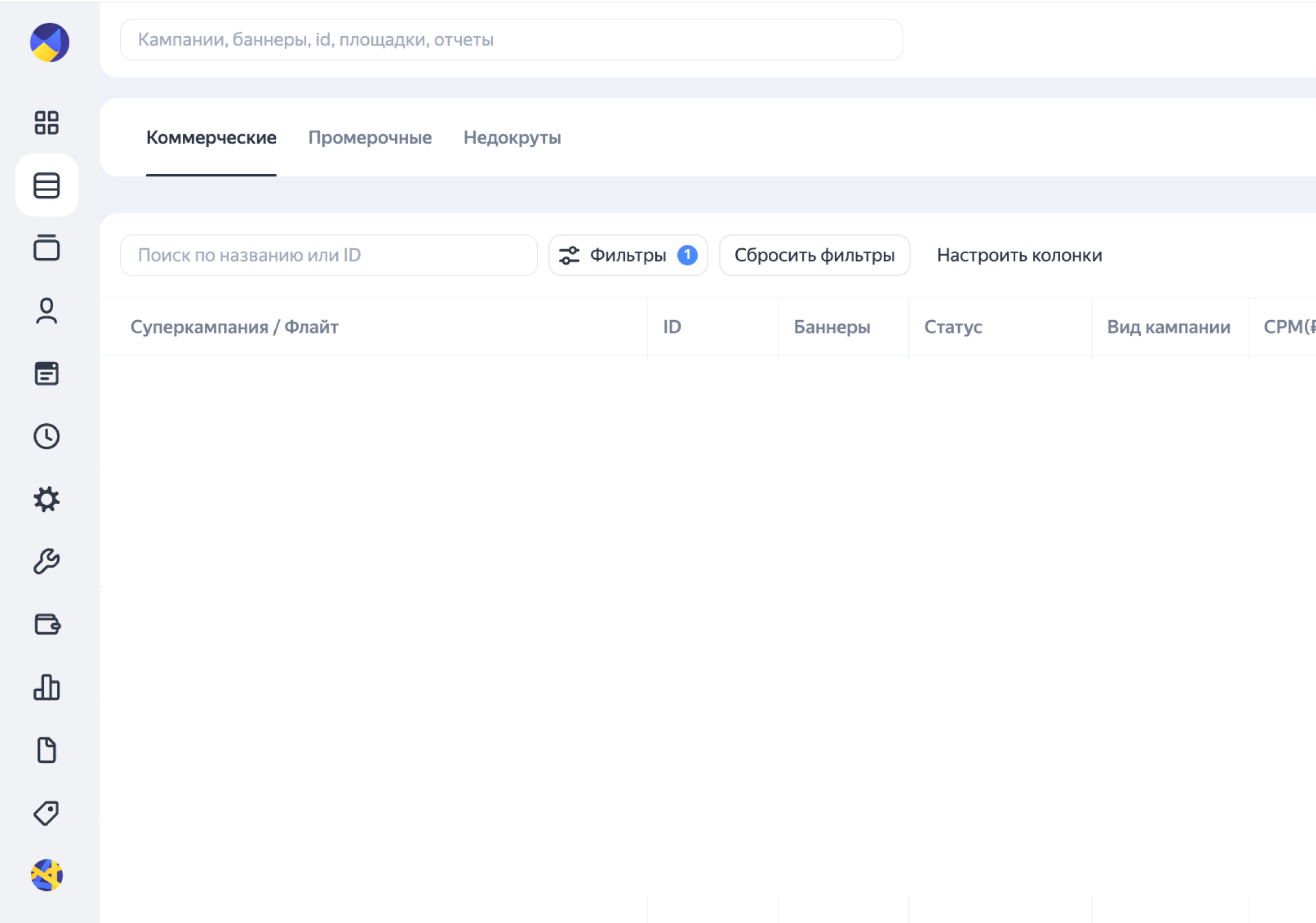Viewport: 1316px width, 923px height.
Task: Switch to the Недокруты tab
Action: pos(512,137)
